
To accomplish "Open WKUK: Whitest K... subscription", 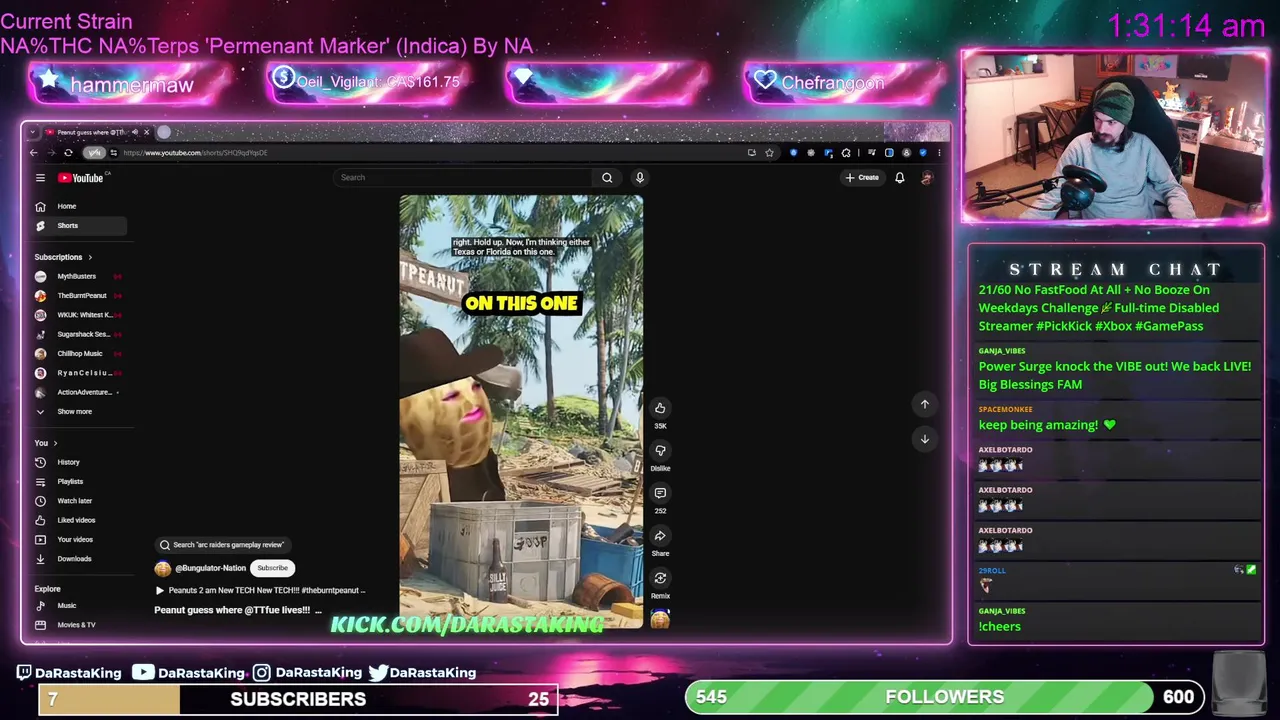I will [x=78, y=315].
